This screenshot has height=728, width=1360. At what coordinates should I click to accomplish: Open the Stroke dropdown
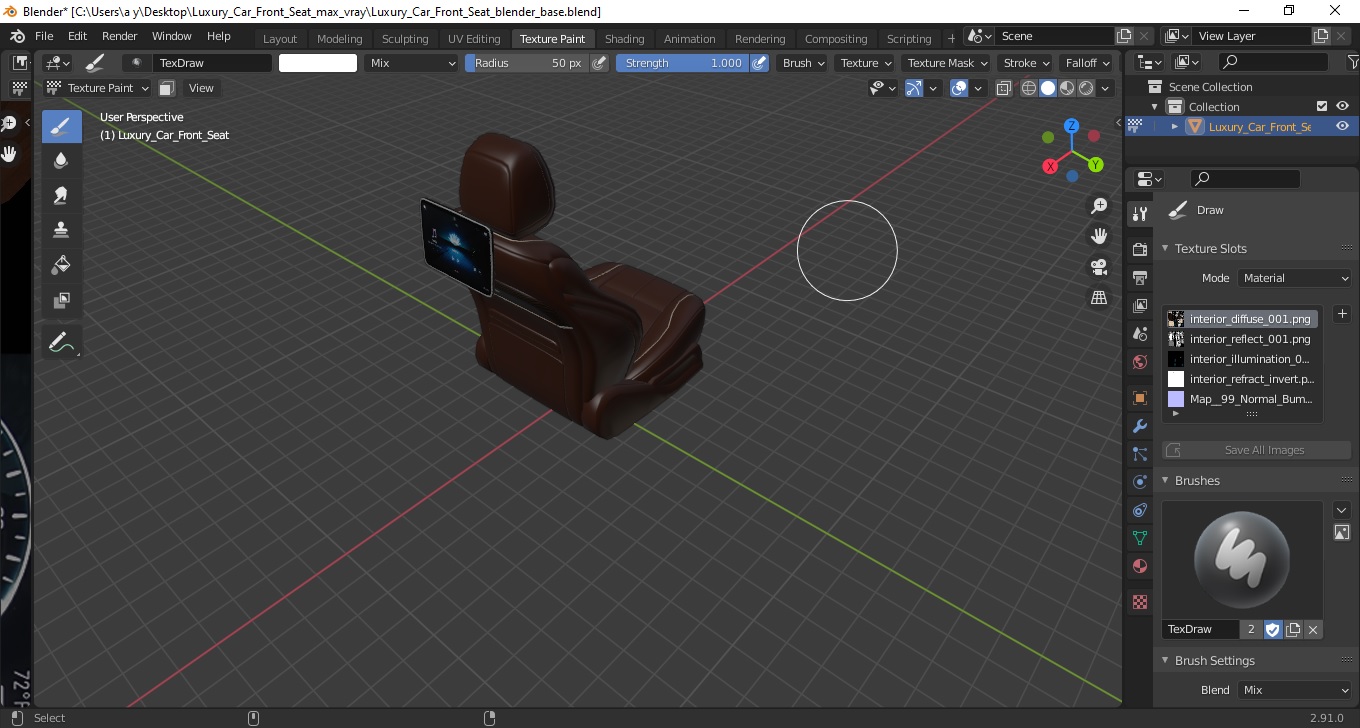click(1026, 63)
